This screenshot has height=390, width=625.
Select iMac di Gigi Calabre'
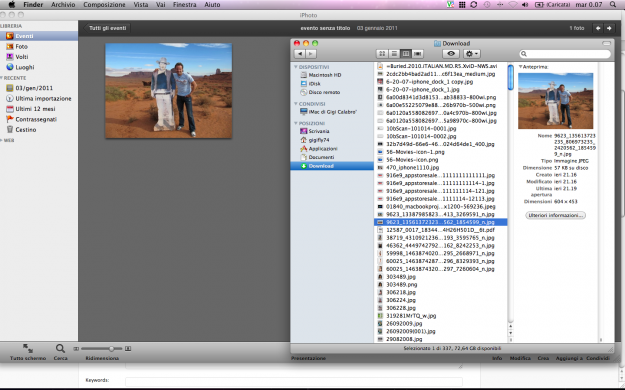pos(328,112)
